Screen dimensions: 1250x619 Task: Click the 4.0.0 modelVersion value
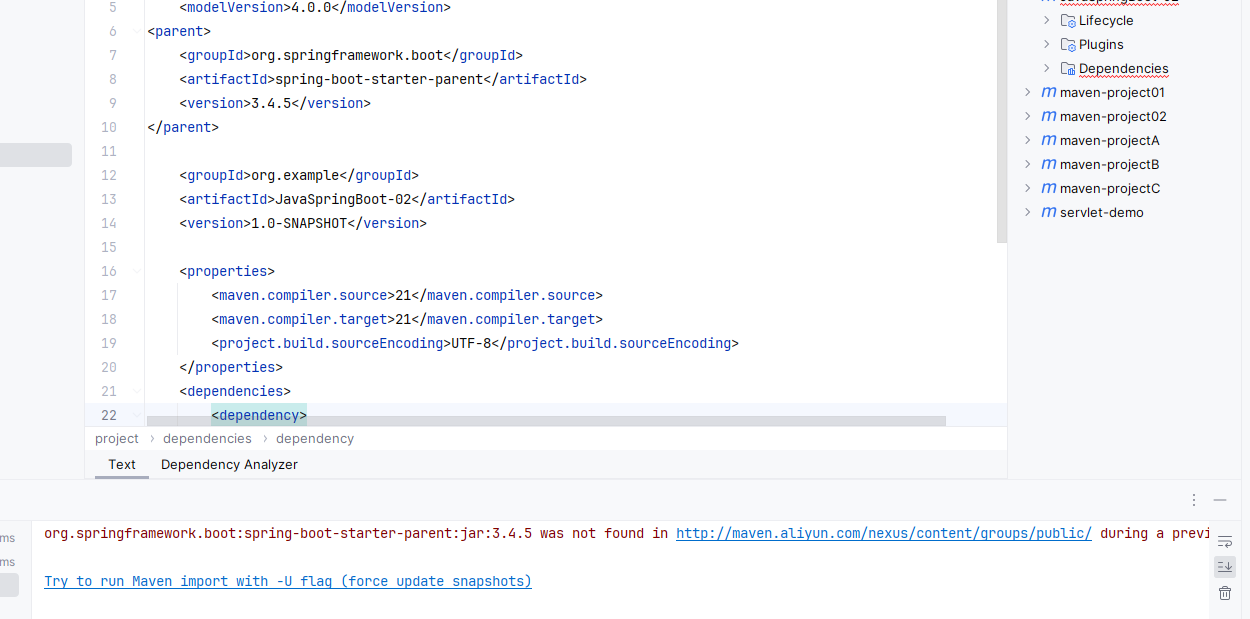coord(311,7)
